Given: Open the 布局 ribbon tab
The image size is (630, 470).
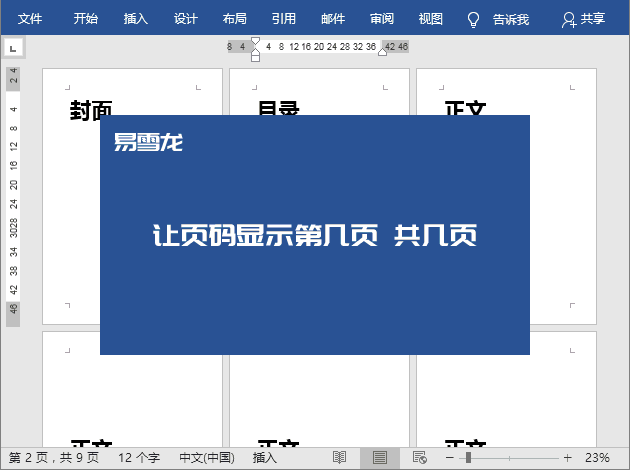Looking at the screenshot, I should pyautogui.click(x=235, y=18).
